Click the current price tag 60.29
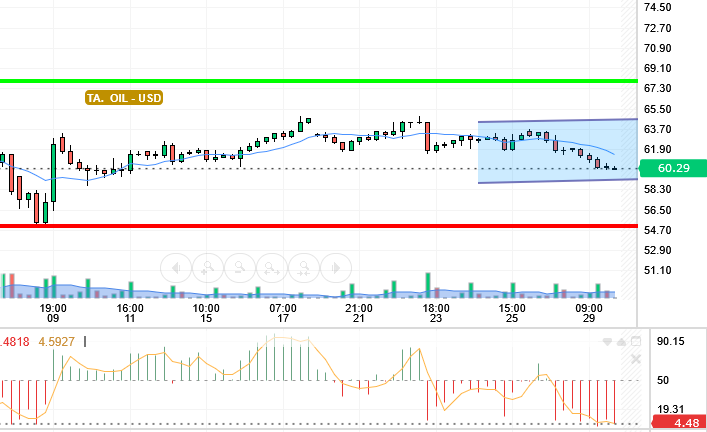 pyautogui.click(x=673, y=168)
